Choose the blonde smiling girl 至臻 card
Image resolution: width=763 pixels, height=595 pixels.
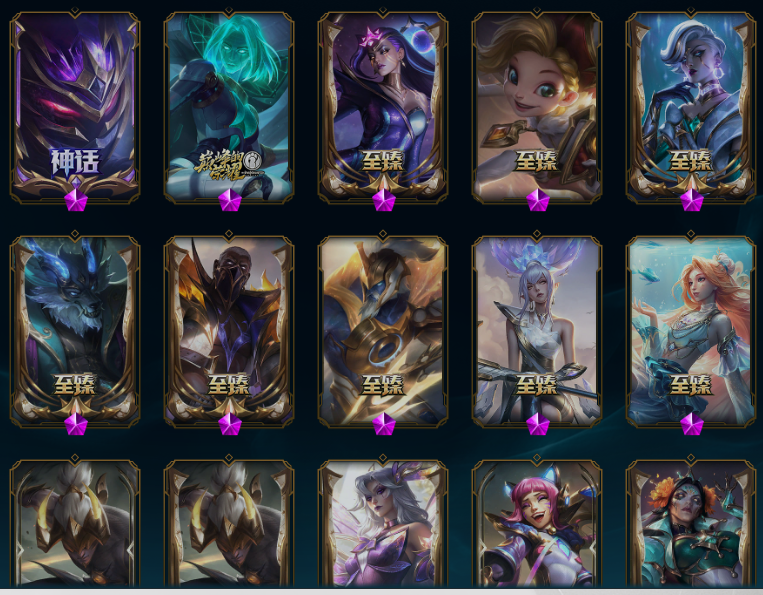tap(537, 107)
